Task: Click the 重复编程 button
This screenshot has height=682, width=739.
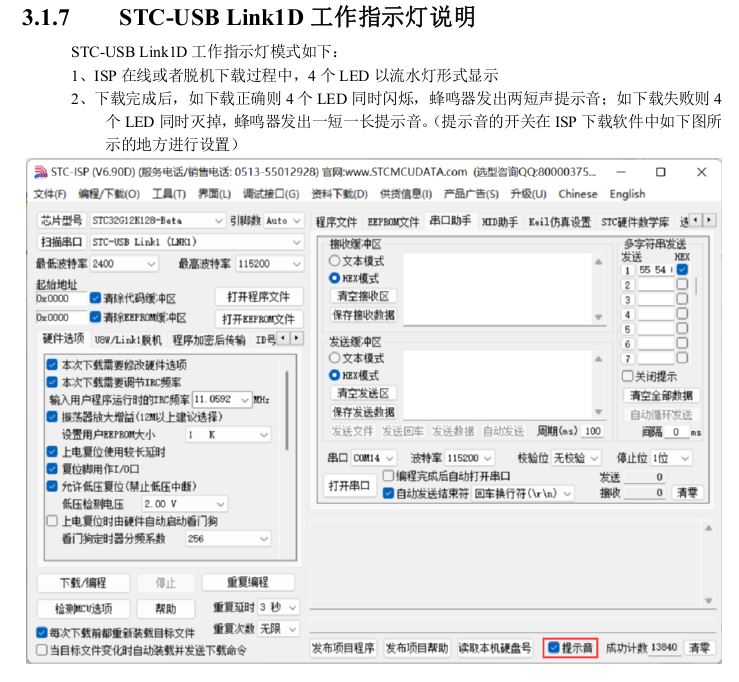Action: (247, 582)
